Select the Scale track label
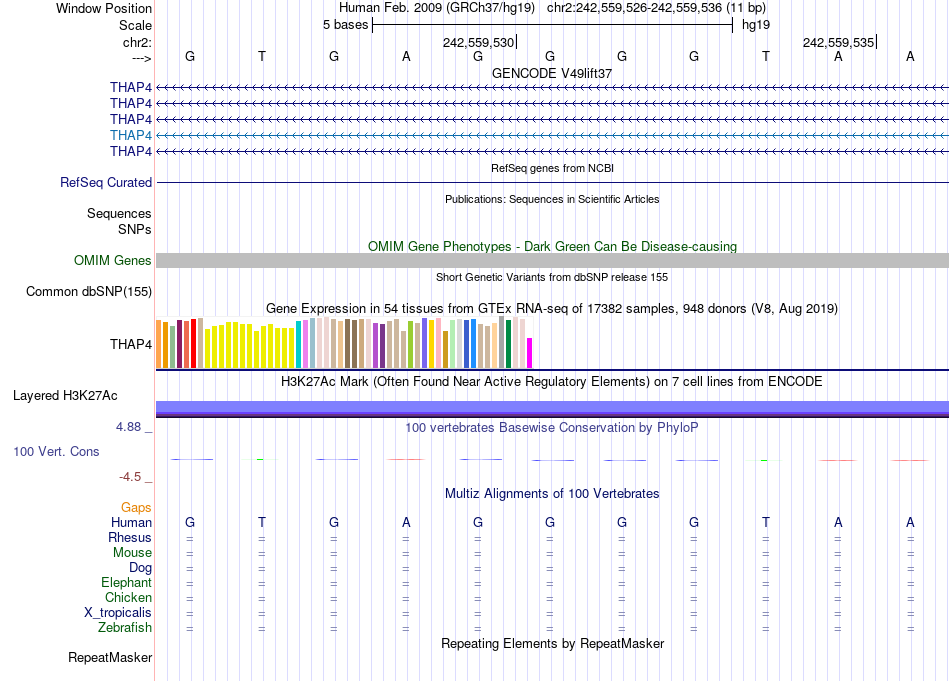 coord(135,25)
